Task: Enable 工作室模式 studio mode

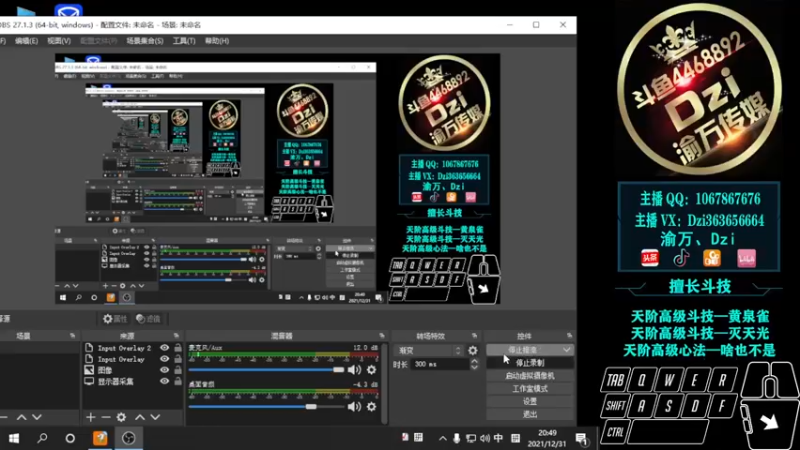Action: click(530, 389)
